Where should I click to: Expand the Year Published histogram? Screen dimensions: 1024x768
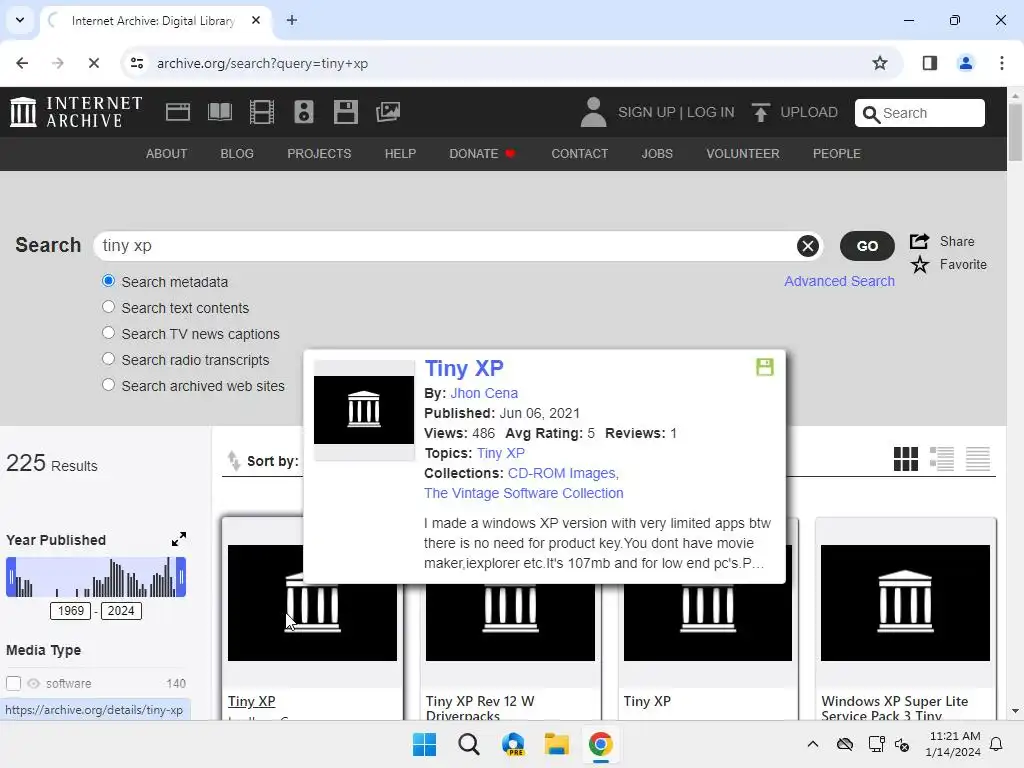tap(178, 539)
